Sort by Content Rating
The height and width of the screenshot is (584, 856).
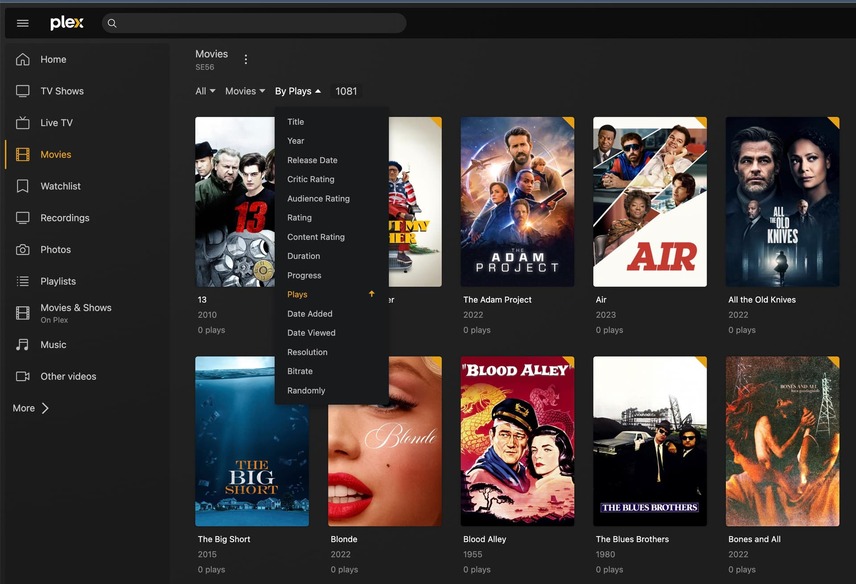(316, 237)
